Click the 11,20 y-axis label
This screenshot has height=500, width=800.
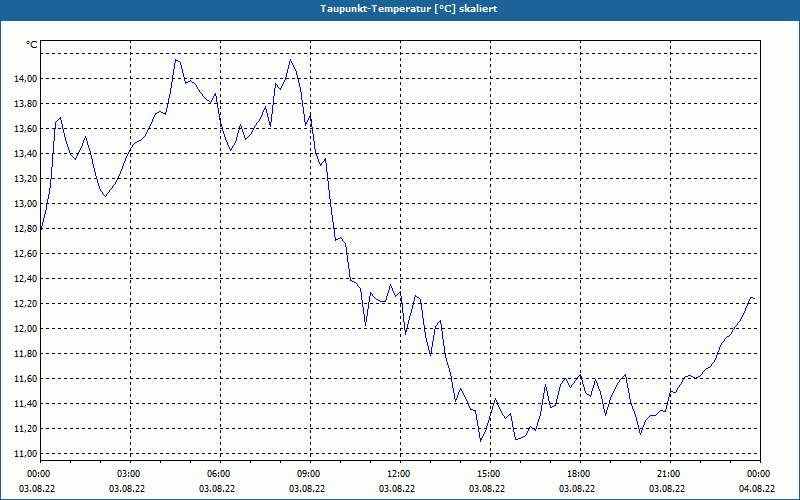click(27, 429)
